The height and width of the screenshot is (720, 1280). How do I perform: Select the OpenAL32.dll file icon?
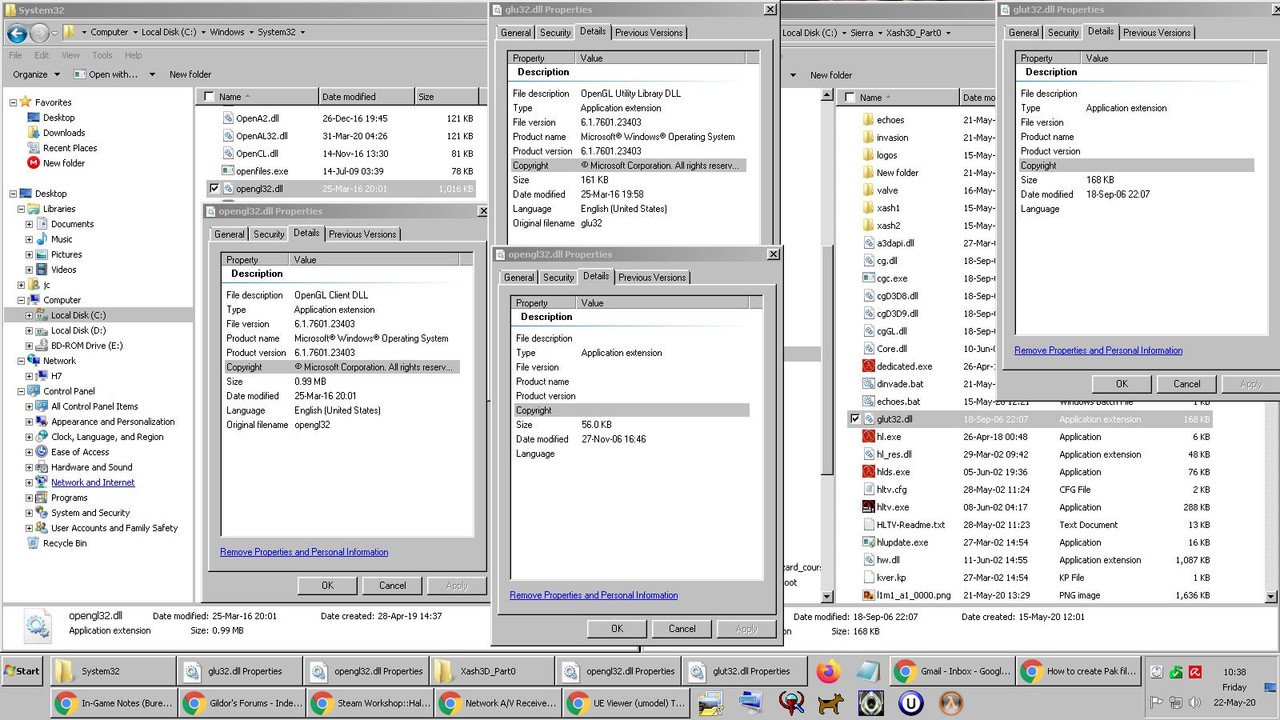pos(228,136)
